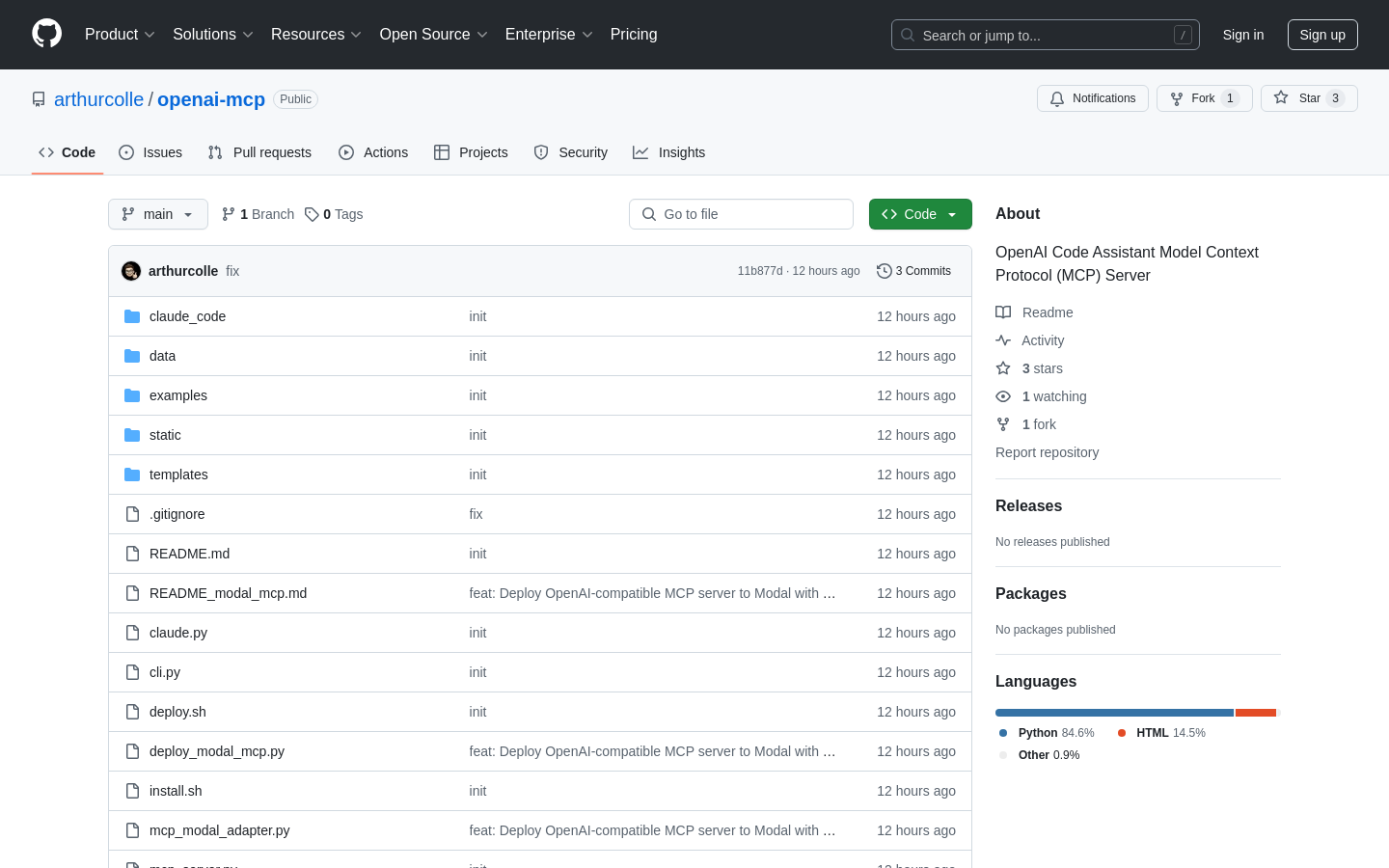Open the claude_code folder icon
1389x868 pixels.
click(132, 316)
